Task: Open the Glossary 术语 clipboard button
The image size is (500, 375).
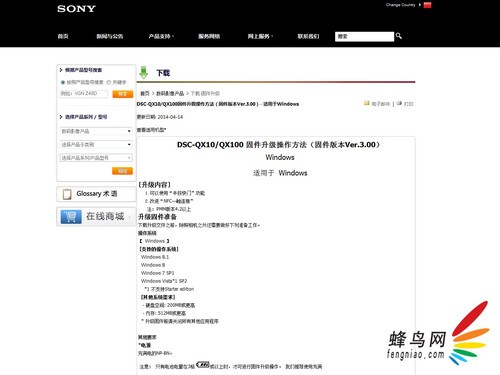Action: pyautogui.click(x=96, y=194)
